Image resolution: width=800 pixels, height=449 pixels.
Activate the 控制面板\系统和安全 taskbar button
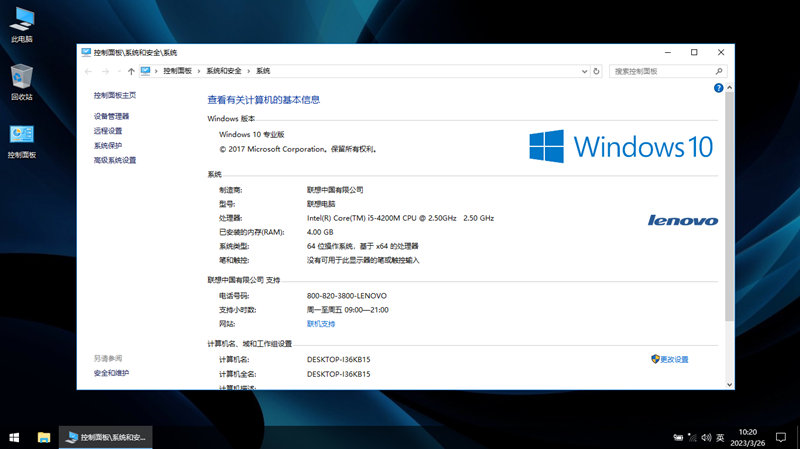(106, 437)
